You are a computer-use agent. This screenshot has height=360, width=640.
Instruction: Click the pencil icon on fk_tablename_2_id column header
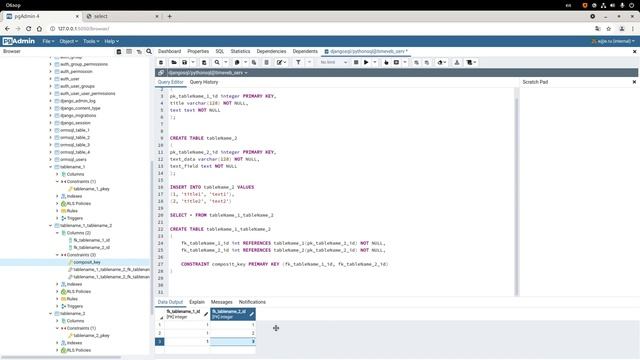252,314
